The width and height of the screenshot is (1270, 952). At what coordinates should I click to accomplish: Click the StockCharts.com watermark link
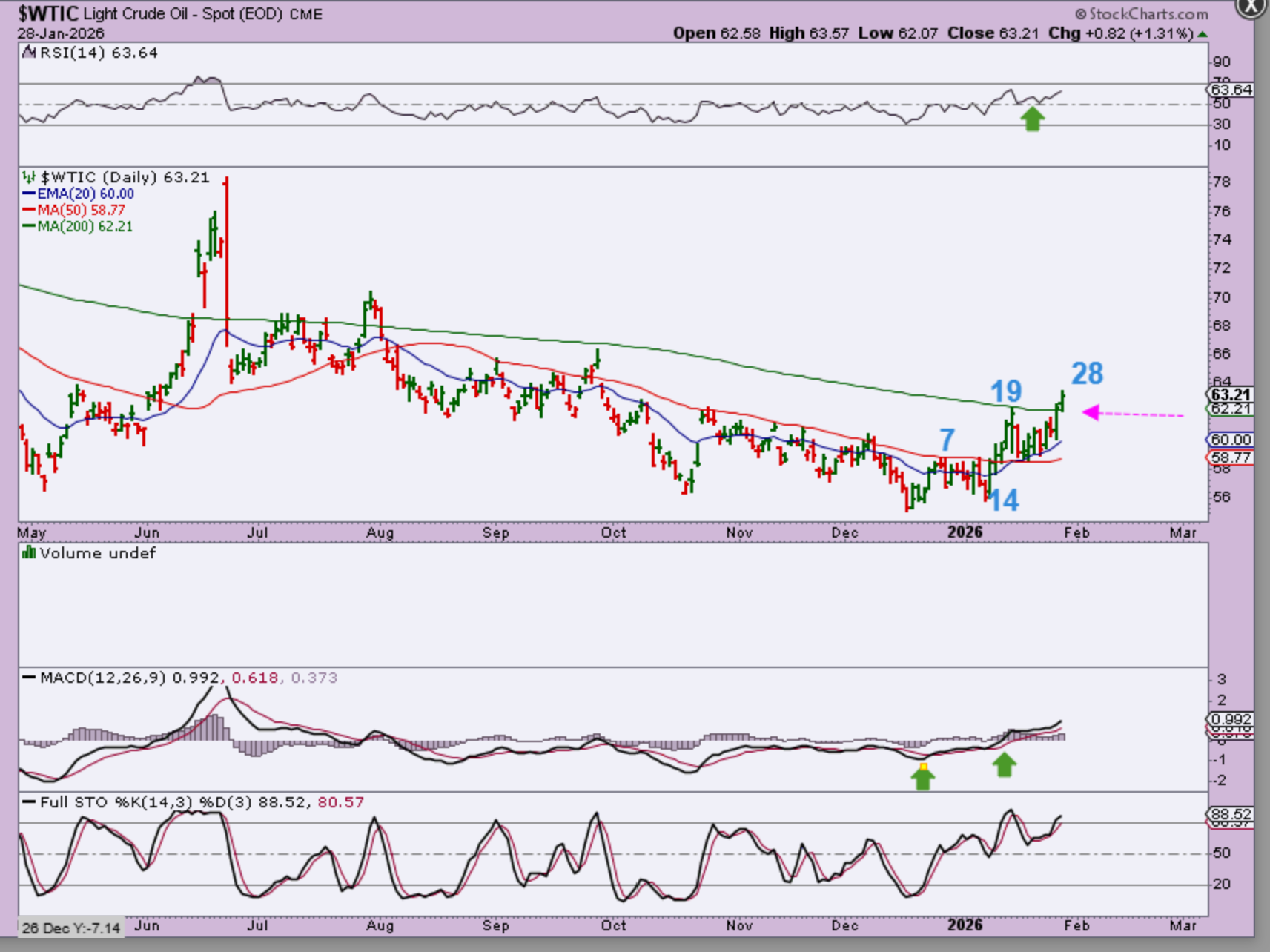(1141, 14)
